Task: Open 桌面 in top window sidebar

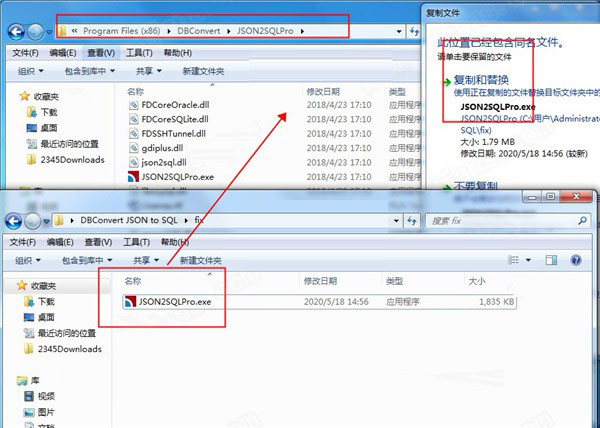Action: [x=41, y=128]
